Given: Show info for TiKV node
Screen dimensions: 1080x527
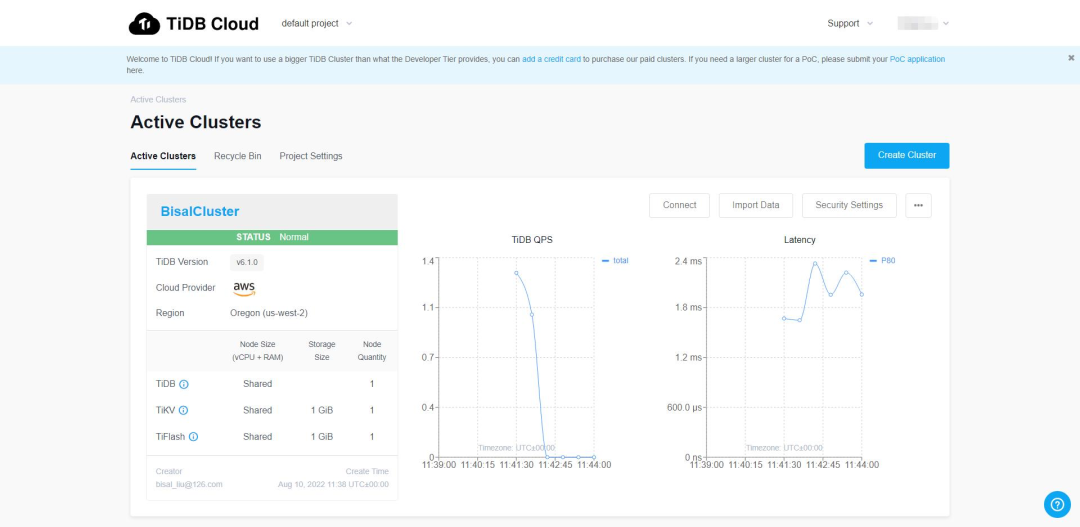Looking at the screenshot, I should coord(183,411).
